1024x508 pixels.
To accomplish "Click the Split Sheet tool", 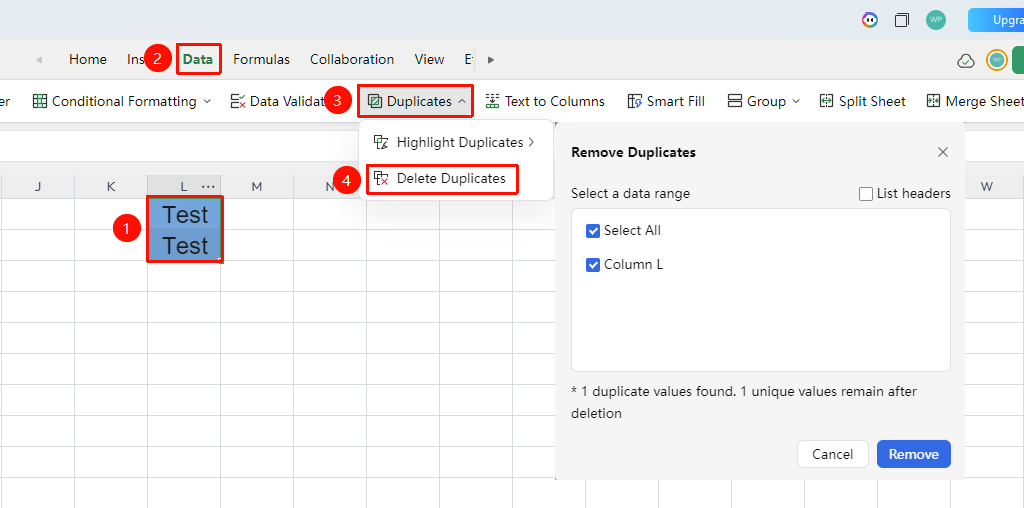I will pos(863,101).
